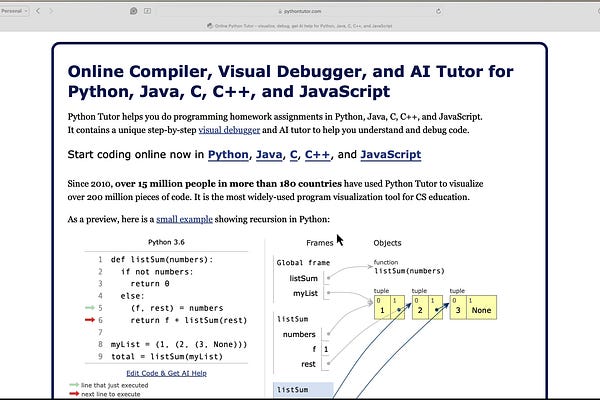Click the green arrow legend icon
Image resolution: width=600 pixels, height=400 pixels.
tap(74, 385)
